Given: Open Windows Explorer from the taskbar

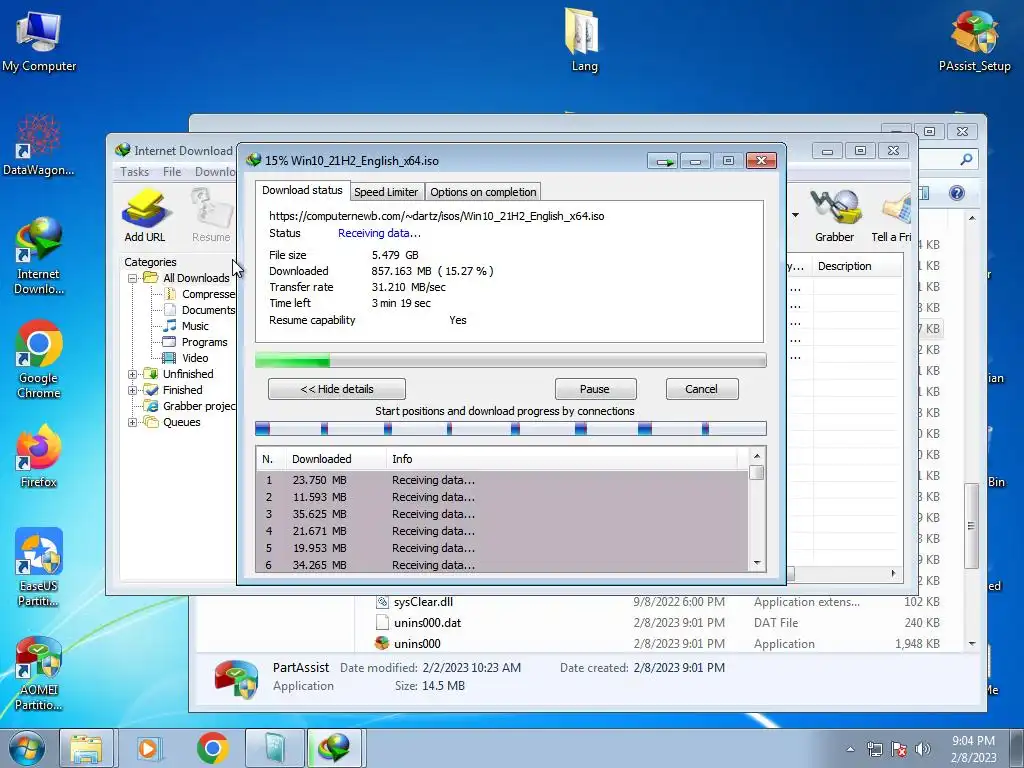Looking at the screenshot, I should (86, 748).
